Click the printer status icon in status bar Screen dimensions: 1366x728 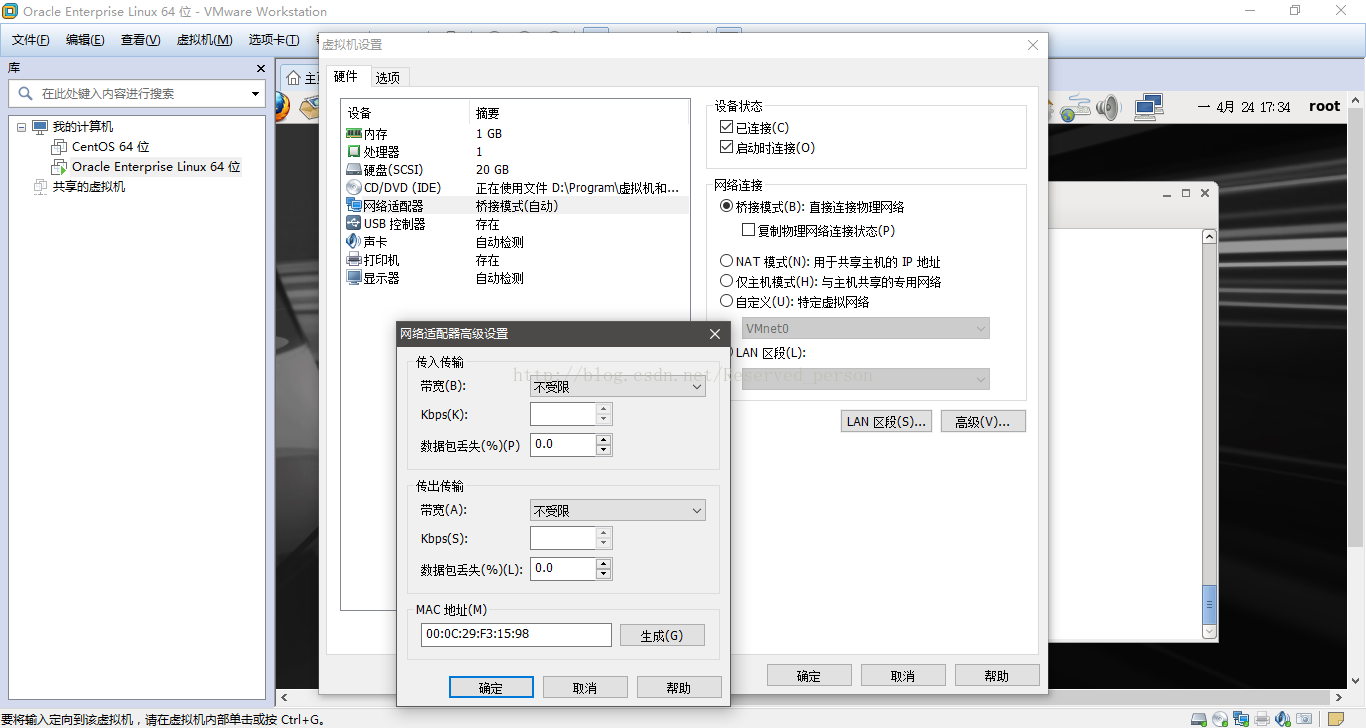click(1262, 719)
